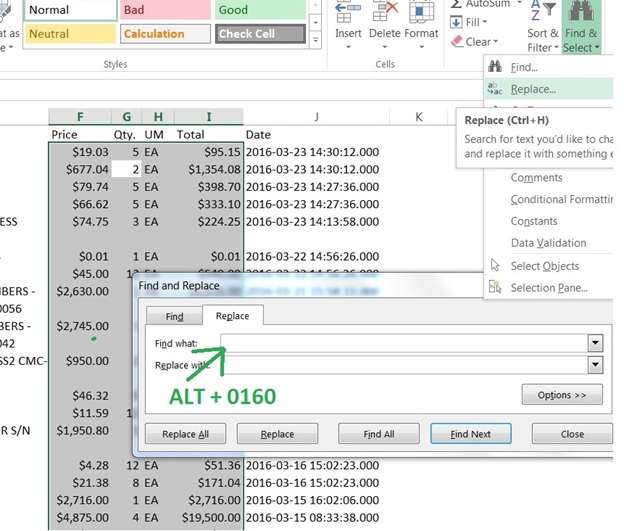Expand the Replace with history dropdown
The width and height of the screenshot is (624, 531).
[595, 365]
